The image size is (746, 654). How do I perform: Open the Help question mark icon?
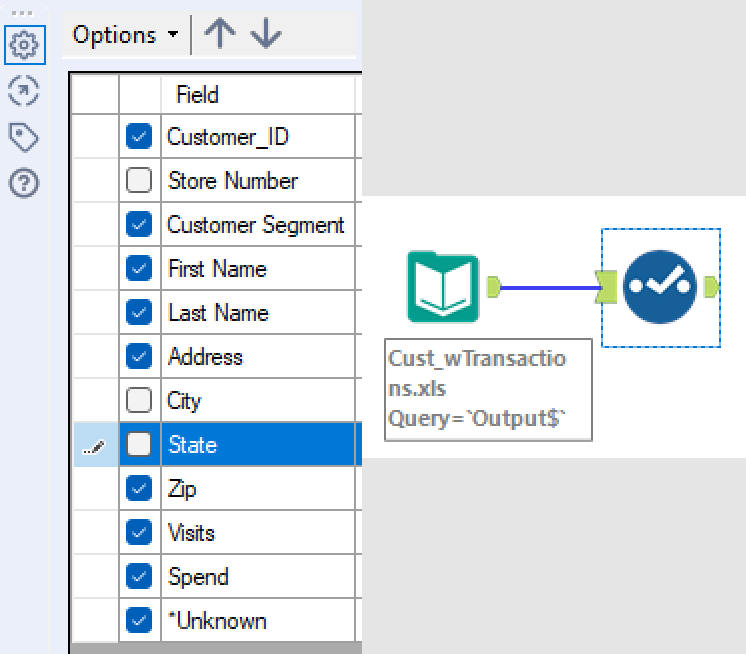click(23, 182)
